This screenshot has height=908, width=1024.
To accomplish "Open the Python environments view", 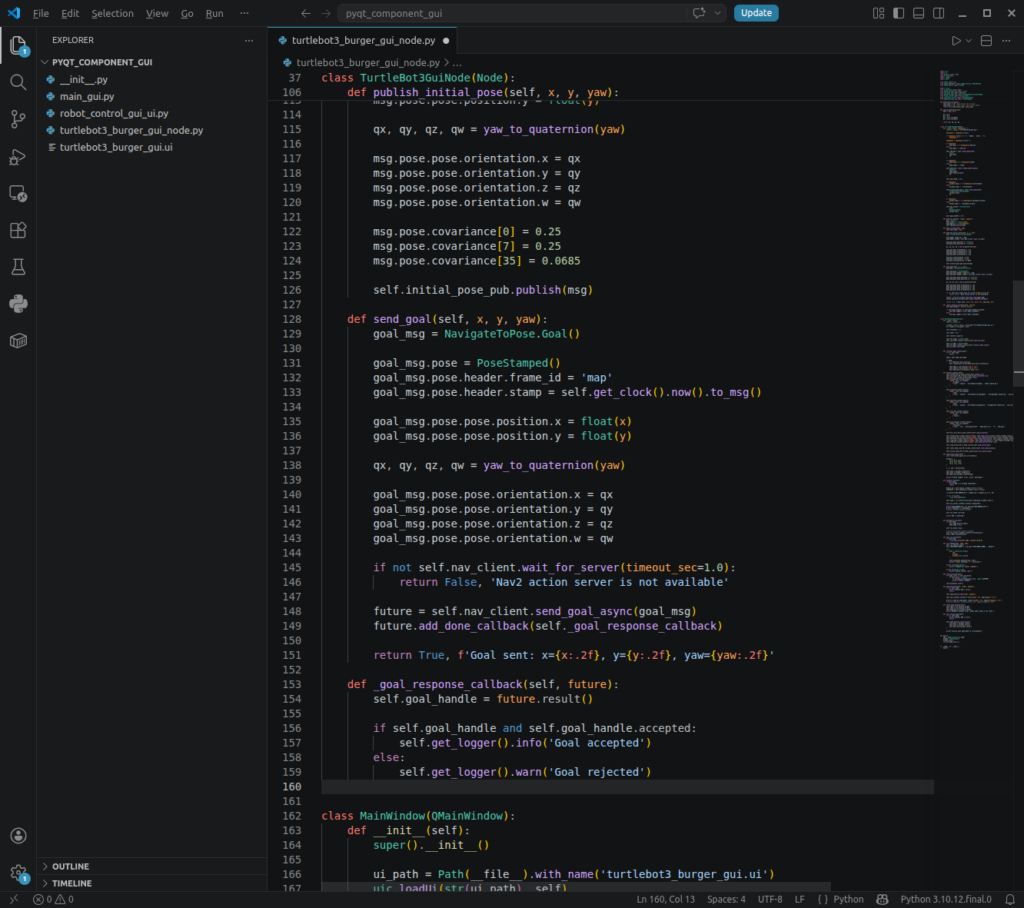I will (x=18, y=304).
